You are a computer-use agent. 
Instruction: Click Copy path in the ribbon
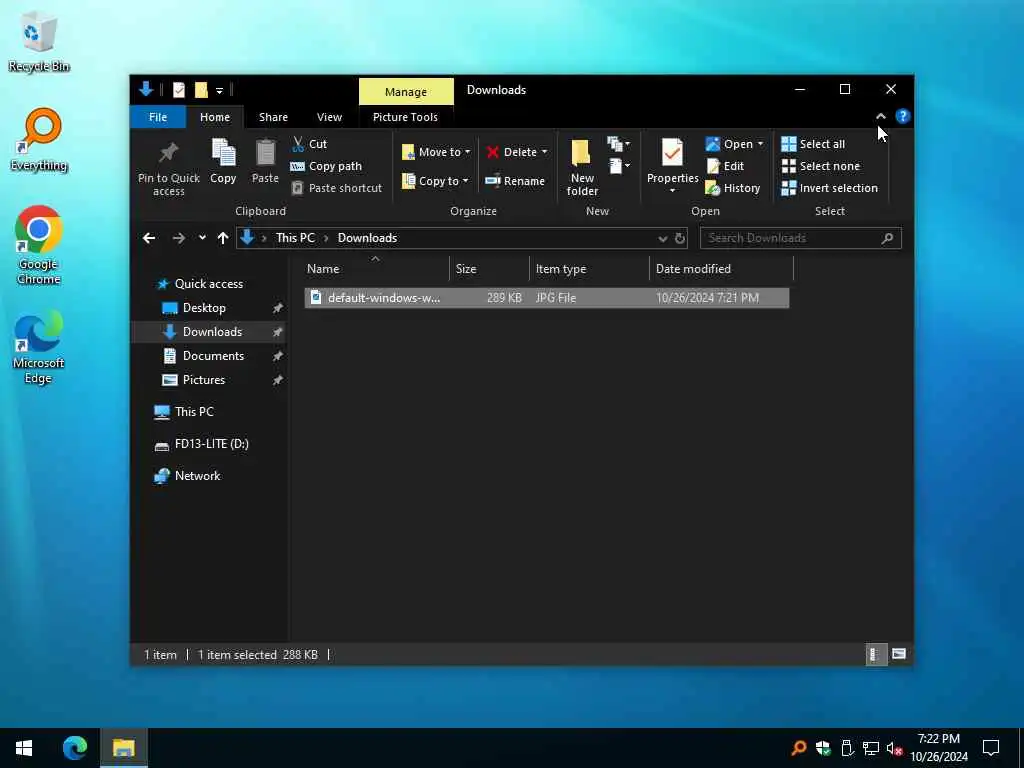pos(326,166)
